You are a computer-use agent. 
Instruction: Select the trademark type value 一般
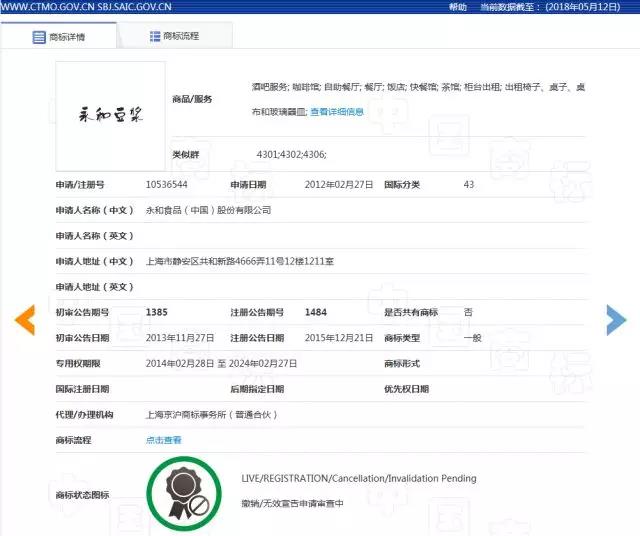pos(473,338)
